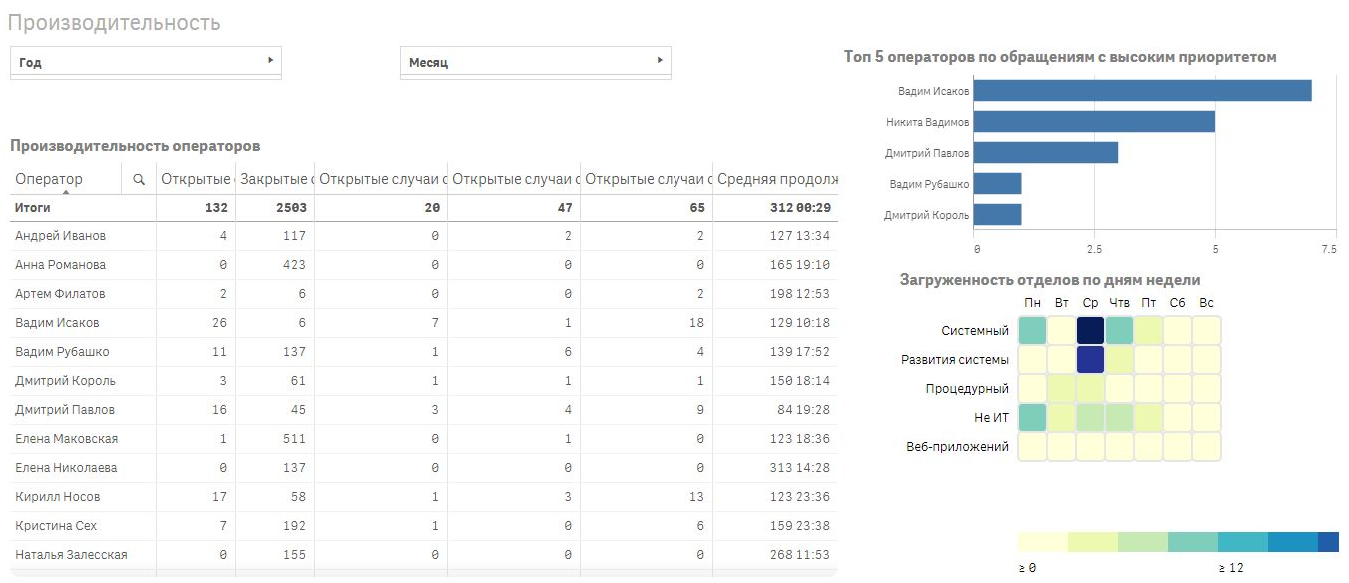Click Кирилл Носов operator name
This screenshot has width=1349, height=583.
(57, 497)
